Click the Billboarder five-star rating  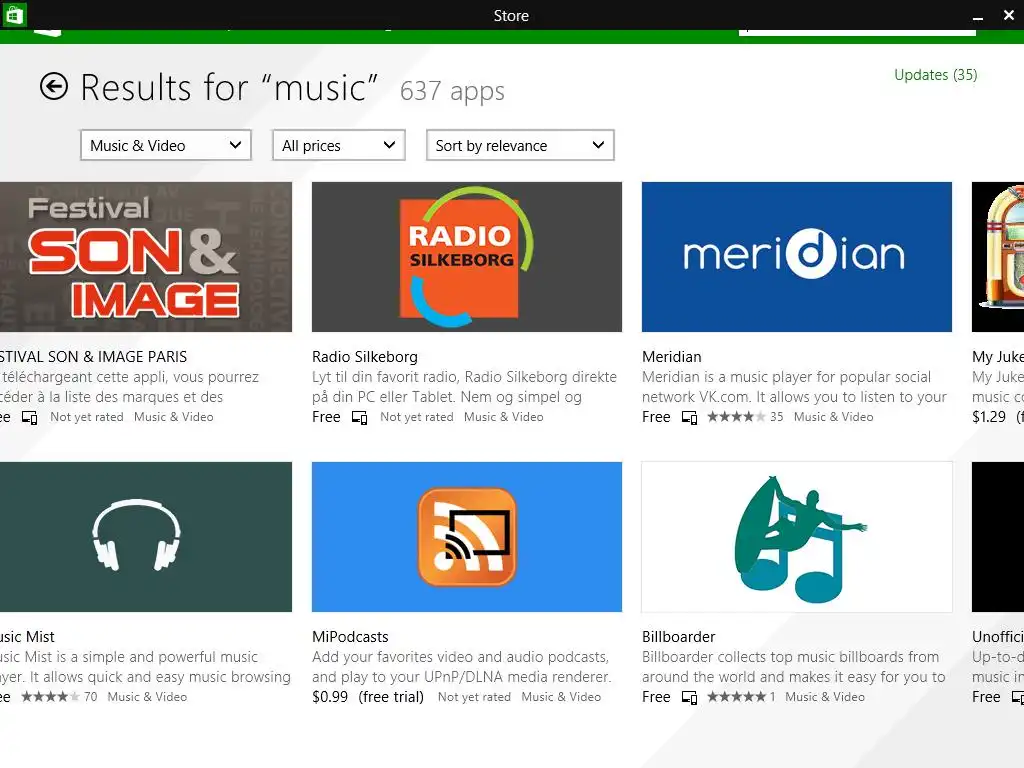736,697
